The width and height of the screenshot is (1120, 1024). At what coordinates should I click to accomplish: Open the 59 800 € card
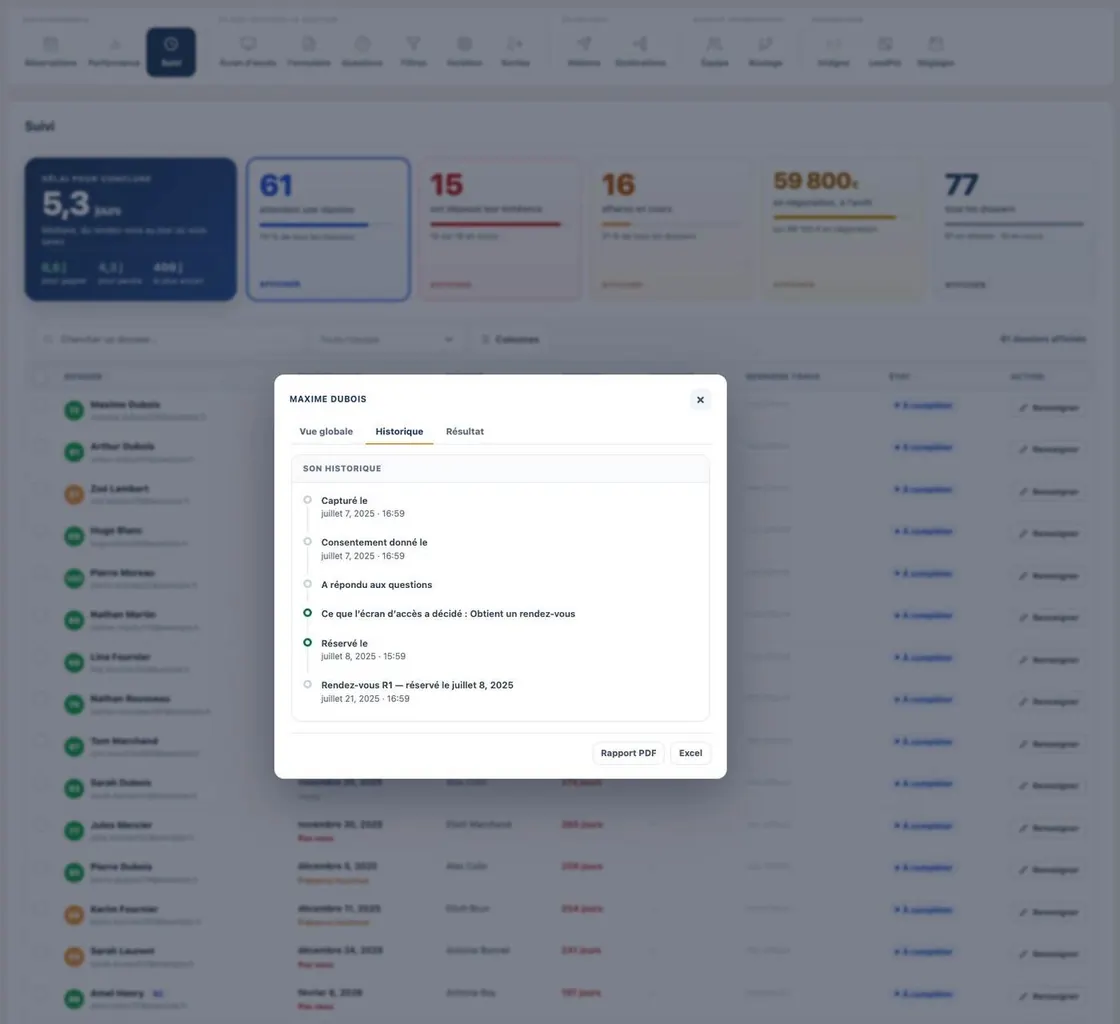[842, 229]
